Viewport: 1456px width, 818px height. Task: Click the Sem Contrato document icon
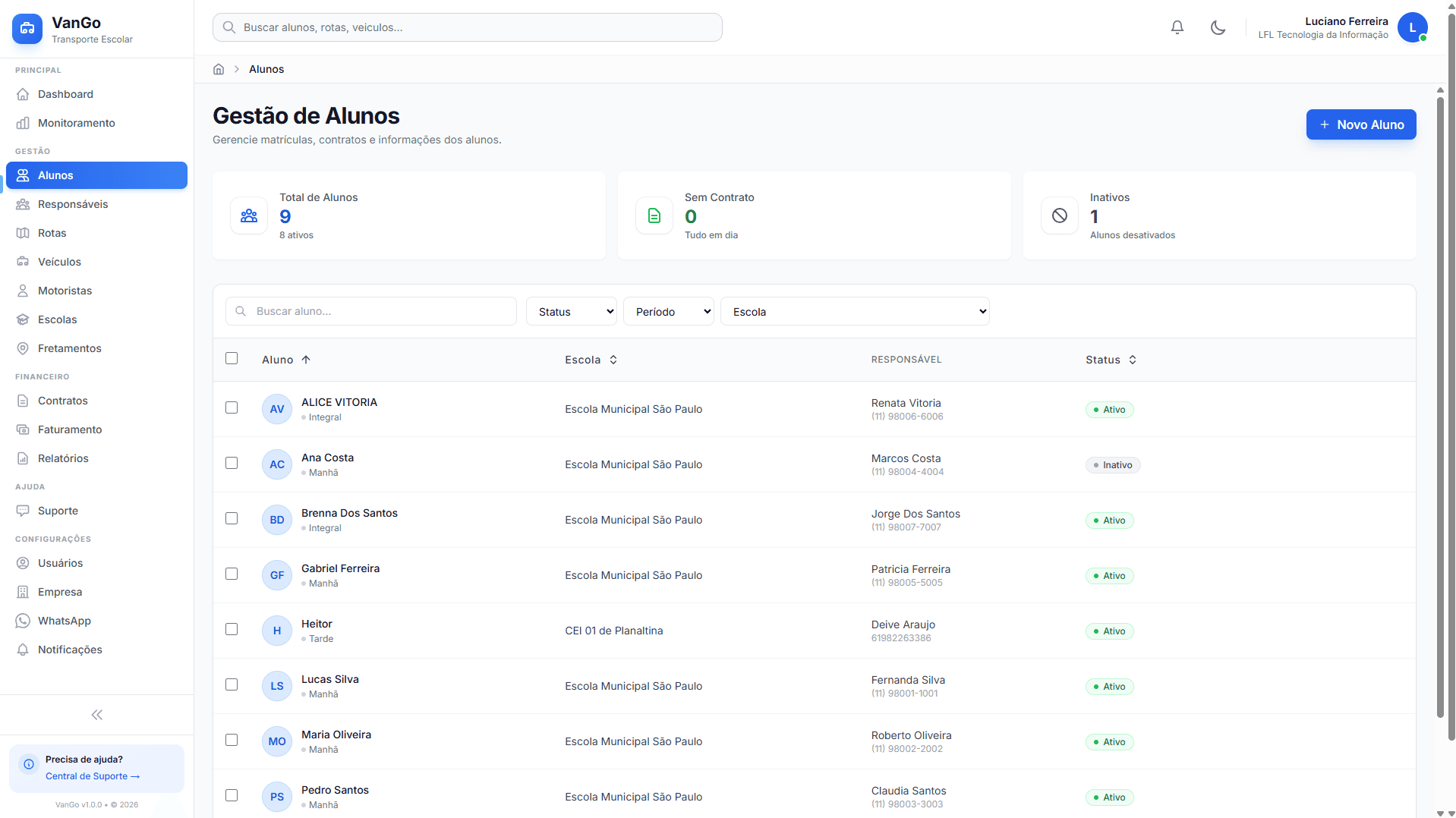[654, 216]
